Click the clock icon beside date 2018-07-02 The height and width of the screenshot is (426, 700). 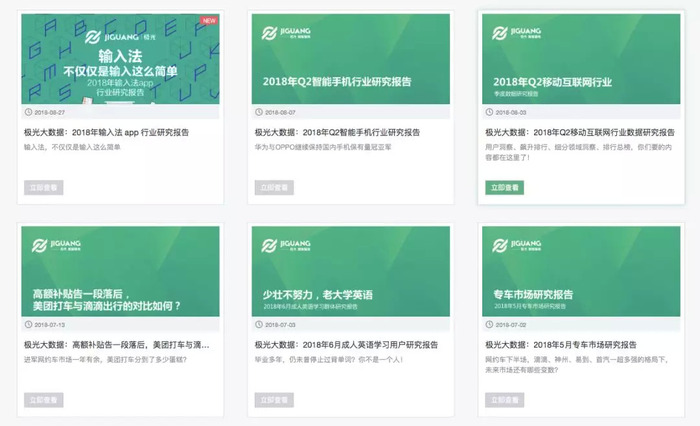pos(489,325)
